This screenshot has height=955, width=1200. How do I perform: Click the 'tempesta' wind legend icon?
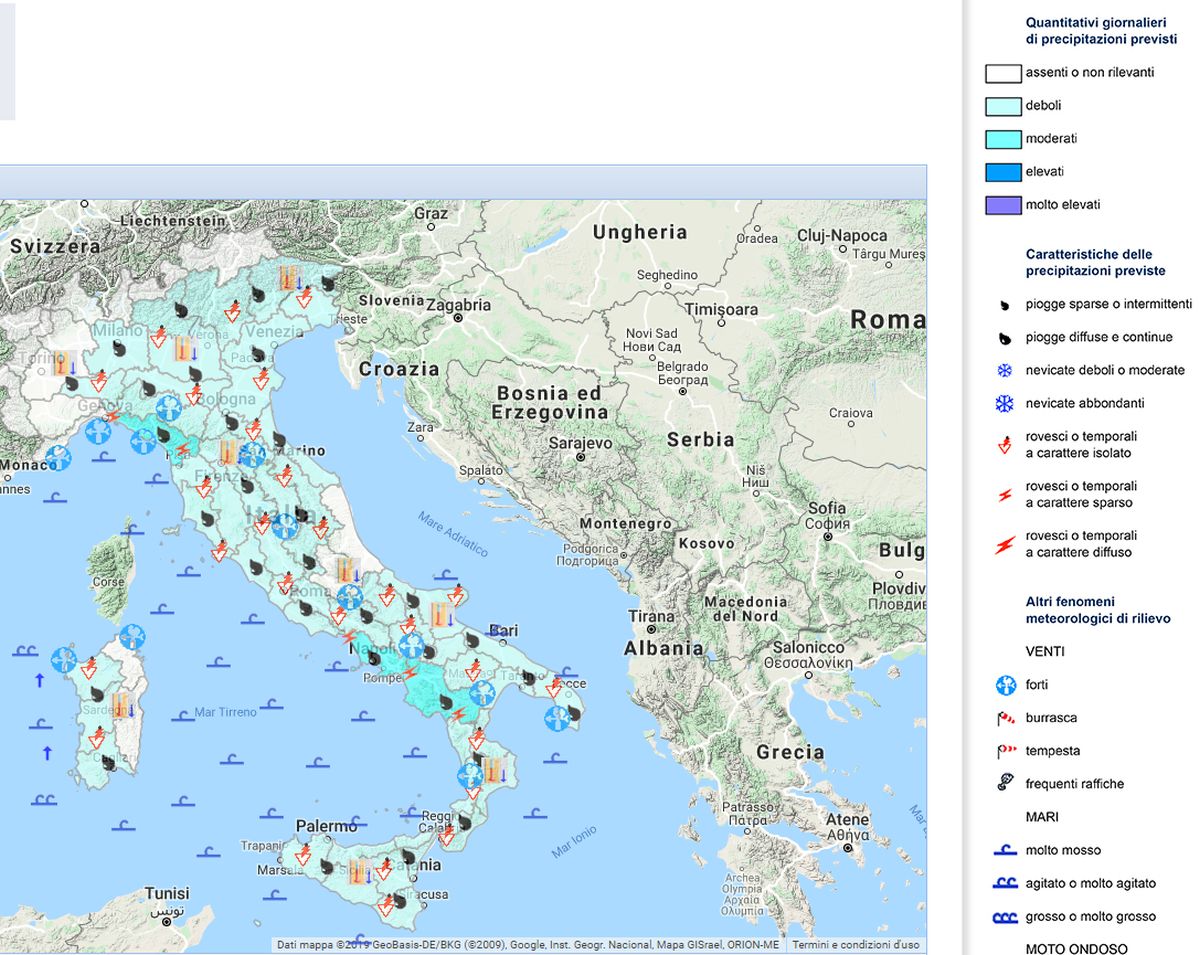(1005, 751)
